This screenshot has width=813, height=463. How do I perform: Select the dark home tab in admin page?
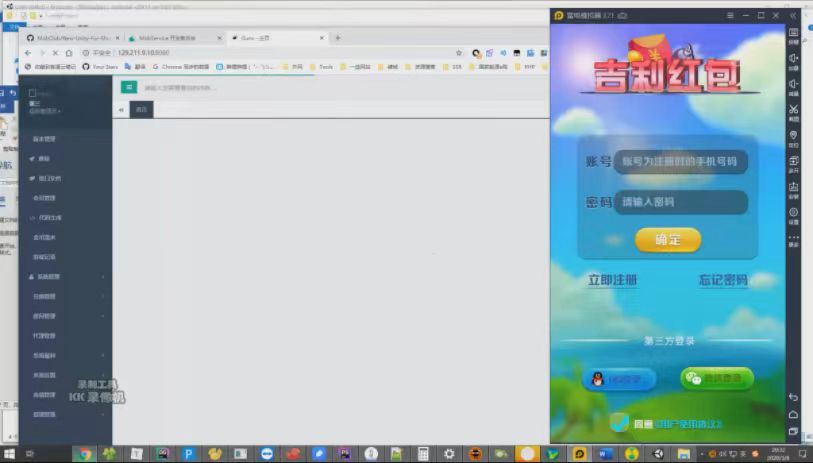point(142,109)
